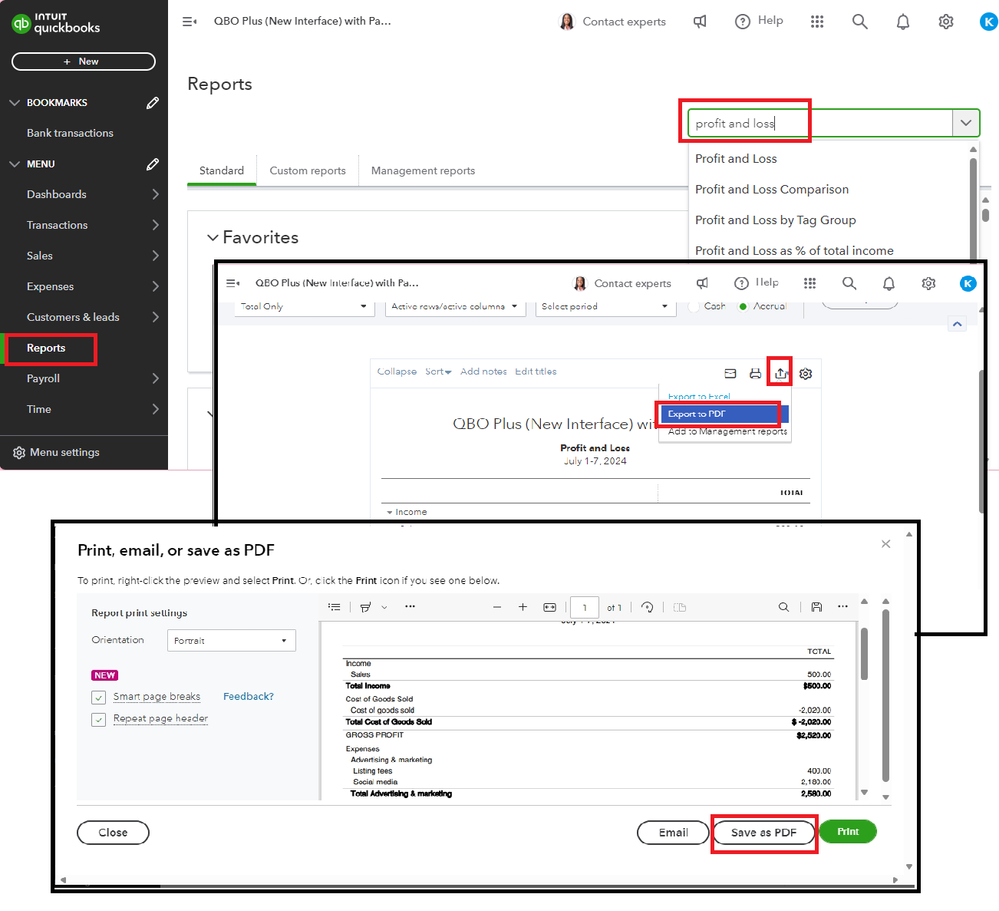Switch to the Custom reports tab

point(307,171)
